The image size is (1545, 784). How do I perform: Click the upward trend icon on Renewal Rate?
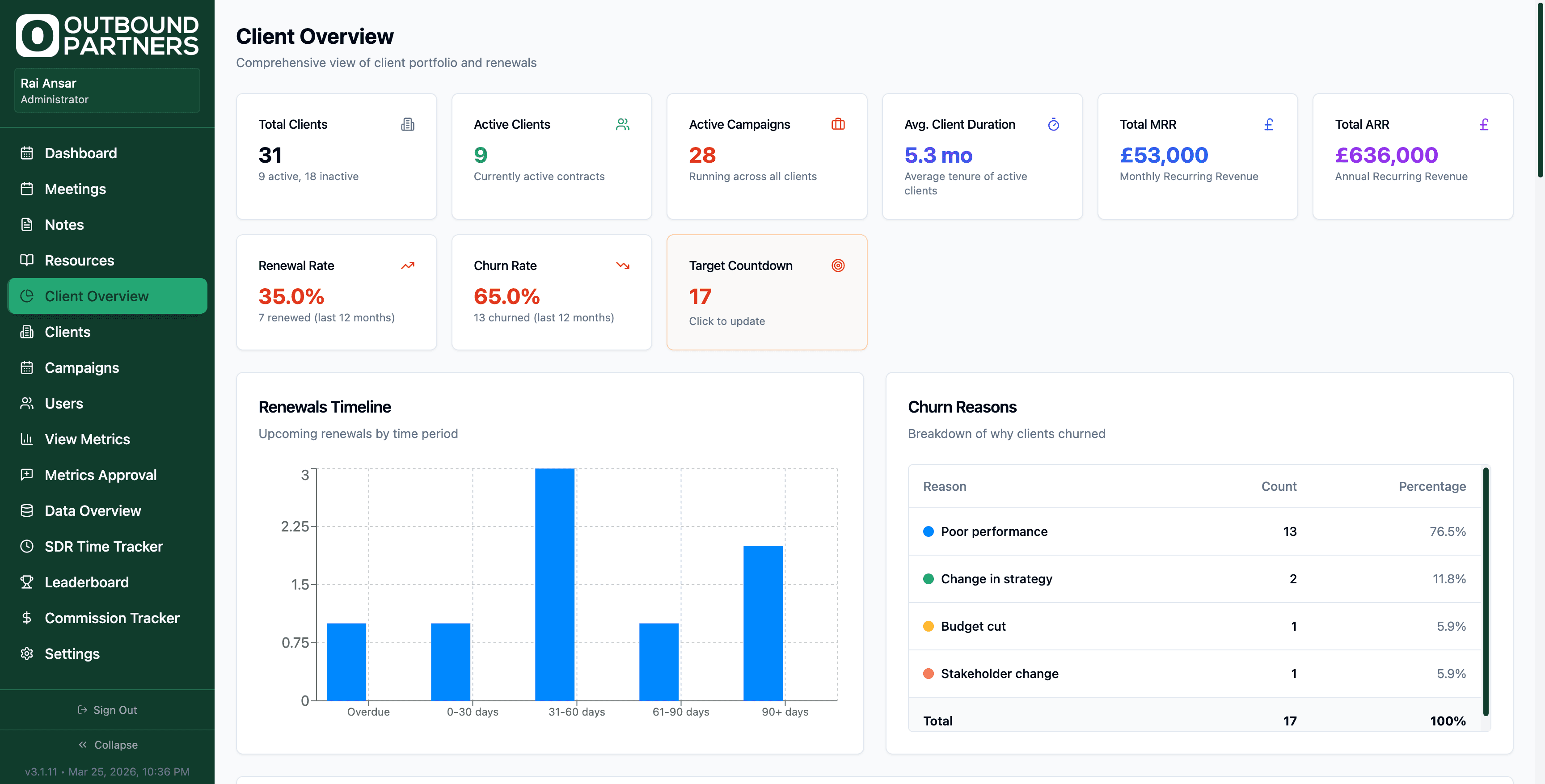[x=407, y=265]
